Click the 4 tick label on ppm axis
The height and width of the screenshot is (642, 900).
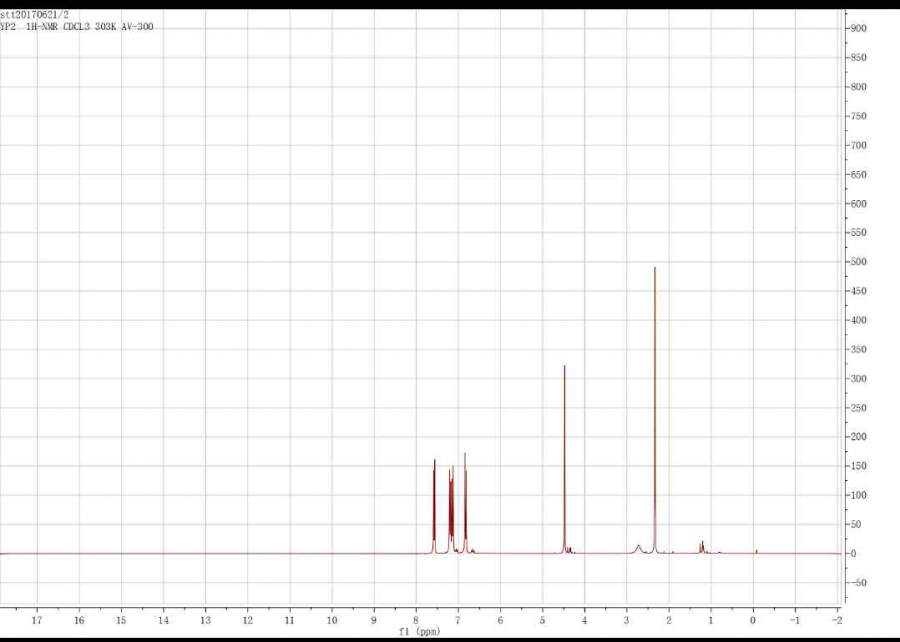pyautogui.click(x=584, y=620)
